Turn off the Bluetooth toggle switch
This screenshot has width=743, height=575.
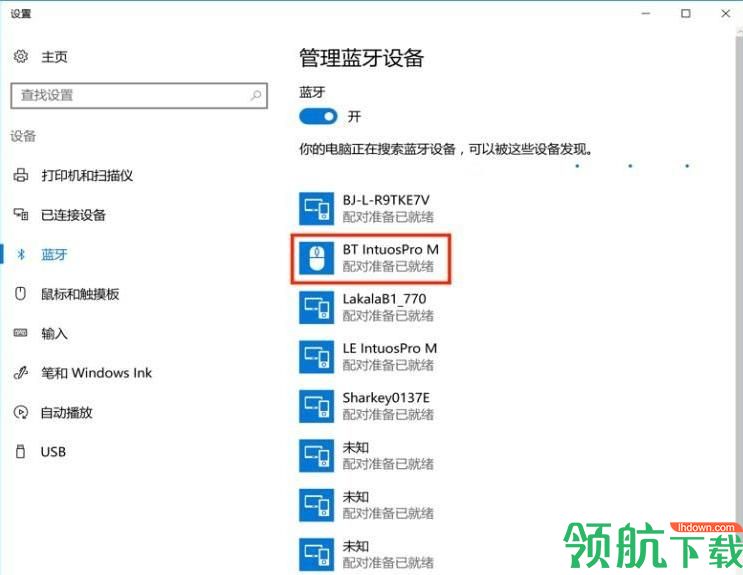(x=318, y=116)
